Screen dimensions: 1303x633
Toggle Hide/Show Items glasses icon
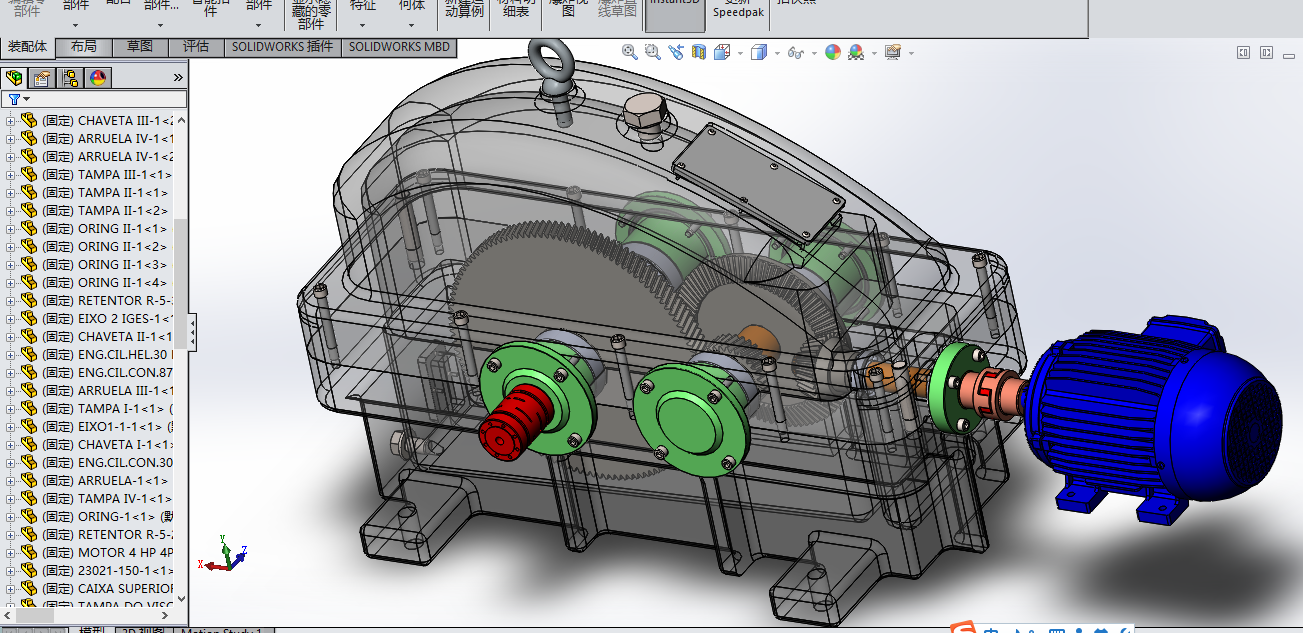click(795, 52)
